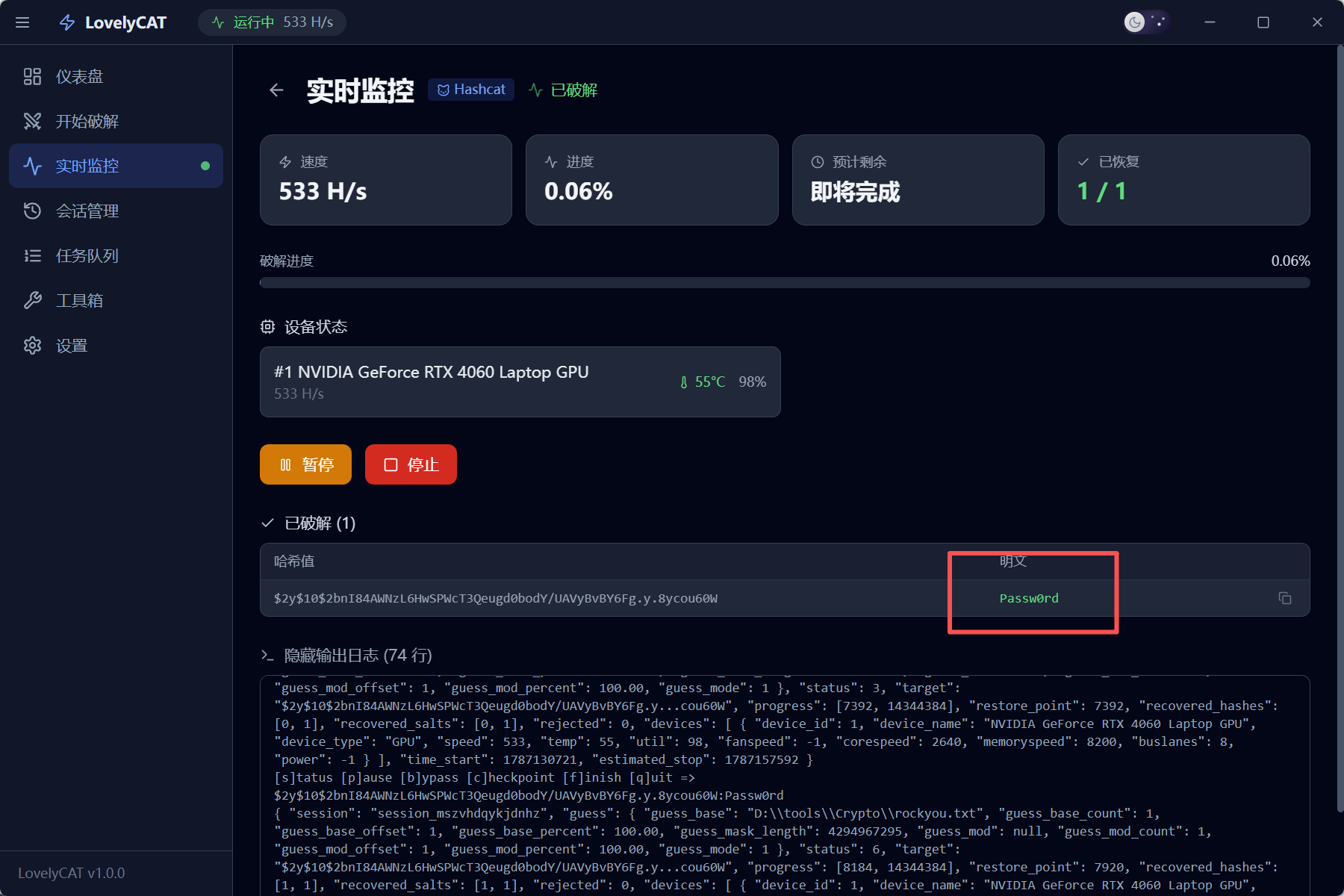Image resolution: width=1344 pixels, height=896 pixels.
Task: Click the gear icon for 设置
Action: (32, 345)
